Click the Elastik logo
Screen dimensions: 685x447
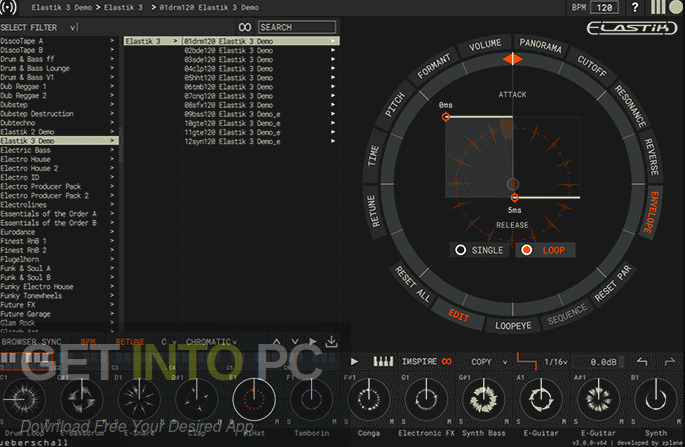(631, 28)
